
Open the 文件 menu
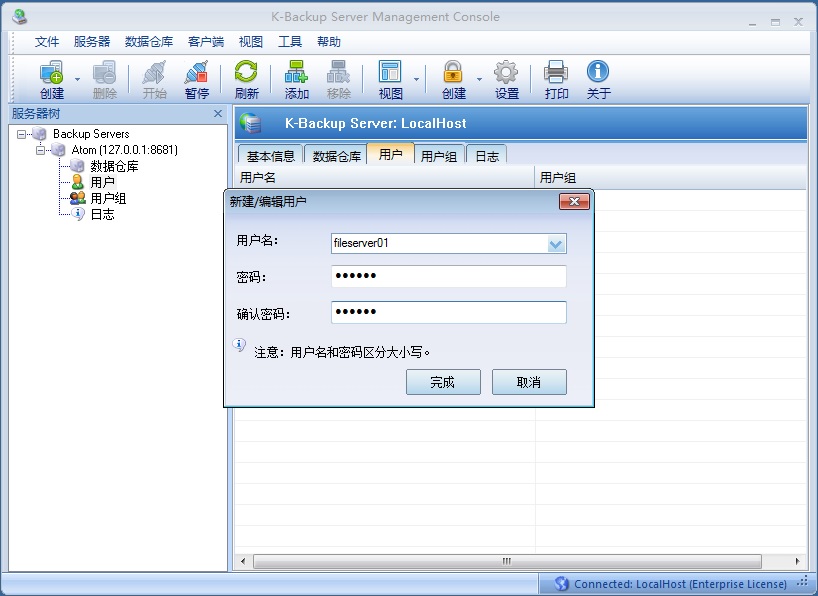[x=47, y=42]
